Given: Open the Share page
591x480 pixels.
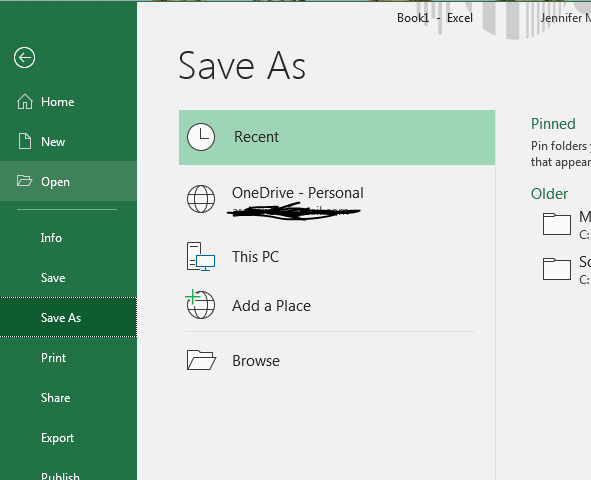Looking at the screenshot, I should click(x=68, y=397).
